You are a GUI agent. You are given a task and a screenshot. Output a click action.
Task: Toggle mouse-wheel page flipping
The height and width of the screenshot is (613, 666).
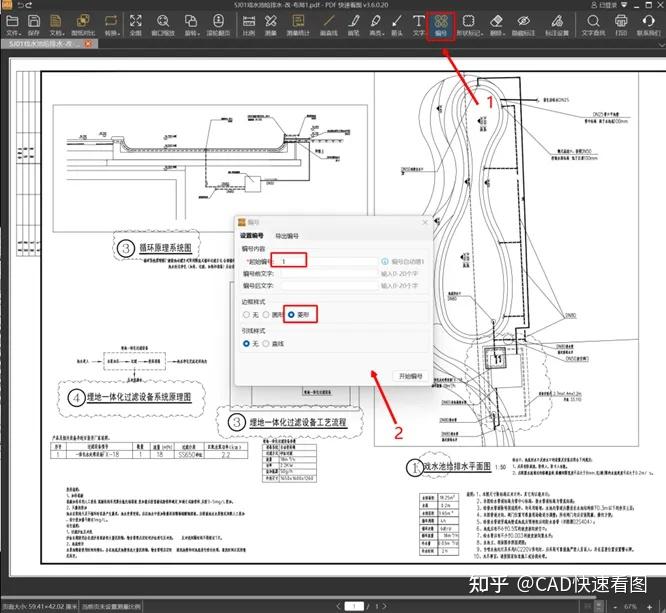click(218, 25)
